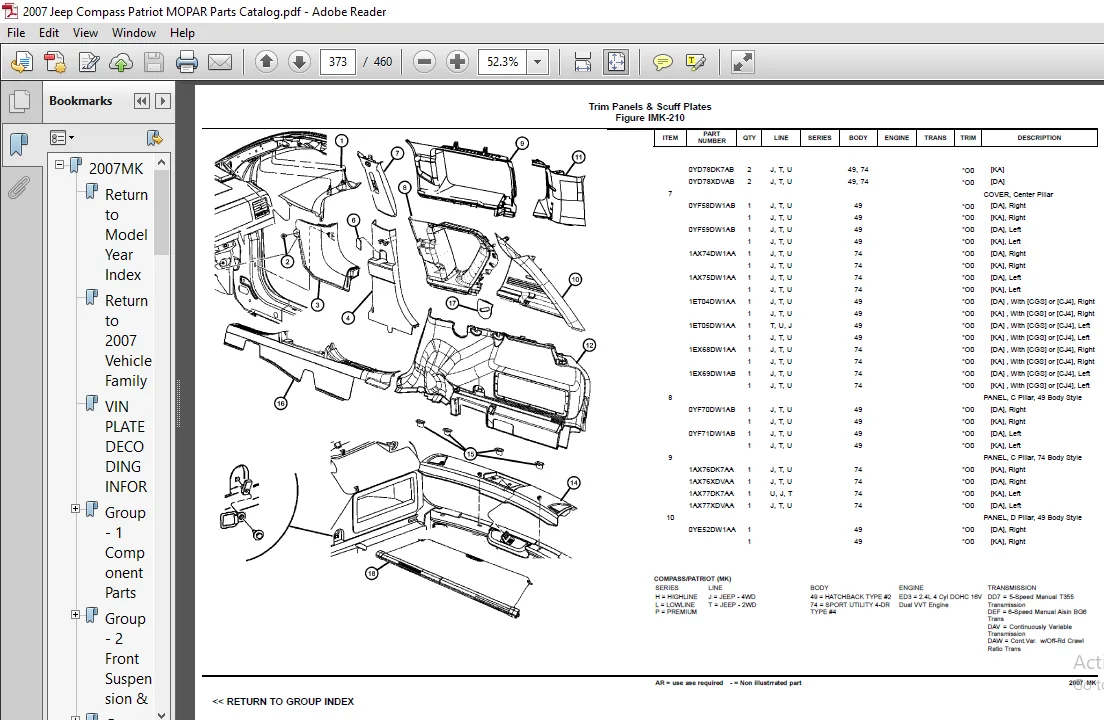The image size is (1104, 720).
Task: Open VIN PLATE DECODING bookmark
Action: 125,447
